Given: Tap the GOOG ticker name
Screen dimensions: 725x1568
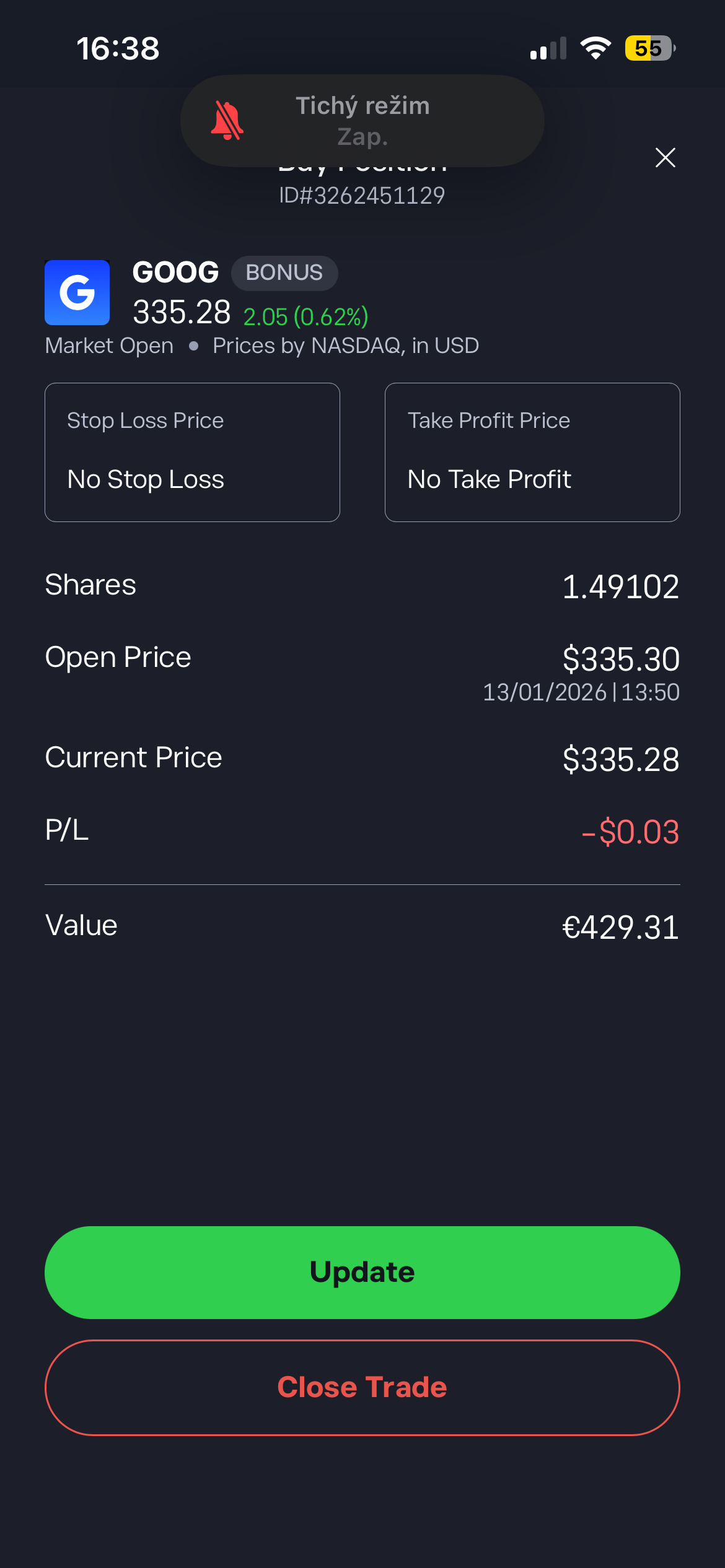Looking at the screenshot, I should point(175,272).
